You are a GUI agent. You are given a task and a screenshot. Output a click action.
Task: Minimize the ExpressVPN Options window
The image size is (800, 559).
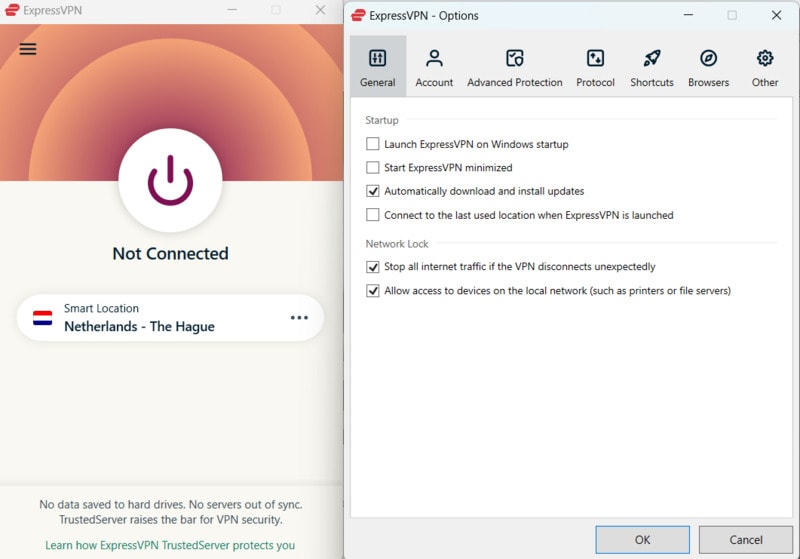point(688,15)
